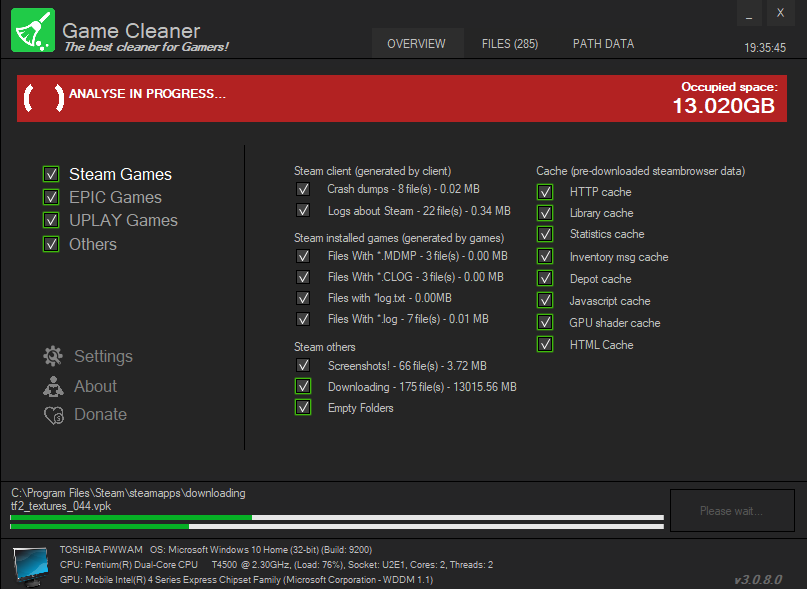Toggle Files With *.CLOG checkbox

303,277
